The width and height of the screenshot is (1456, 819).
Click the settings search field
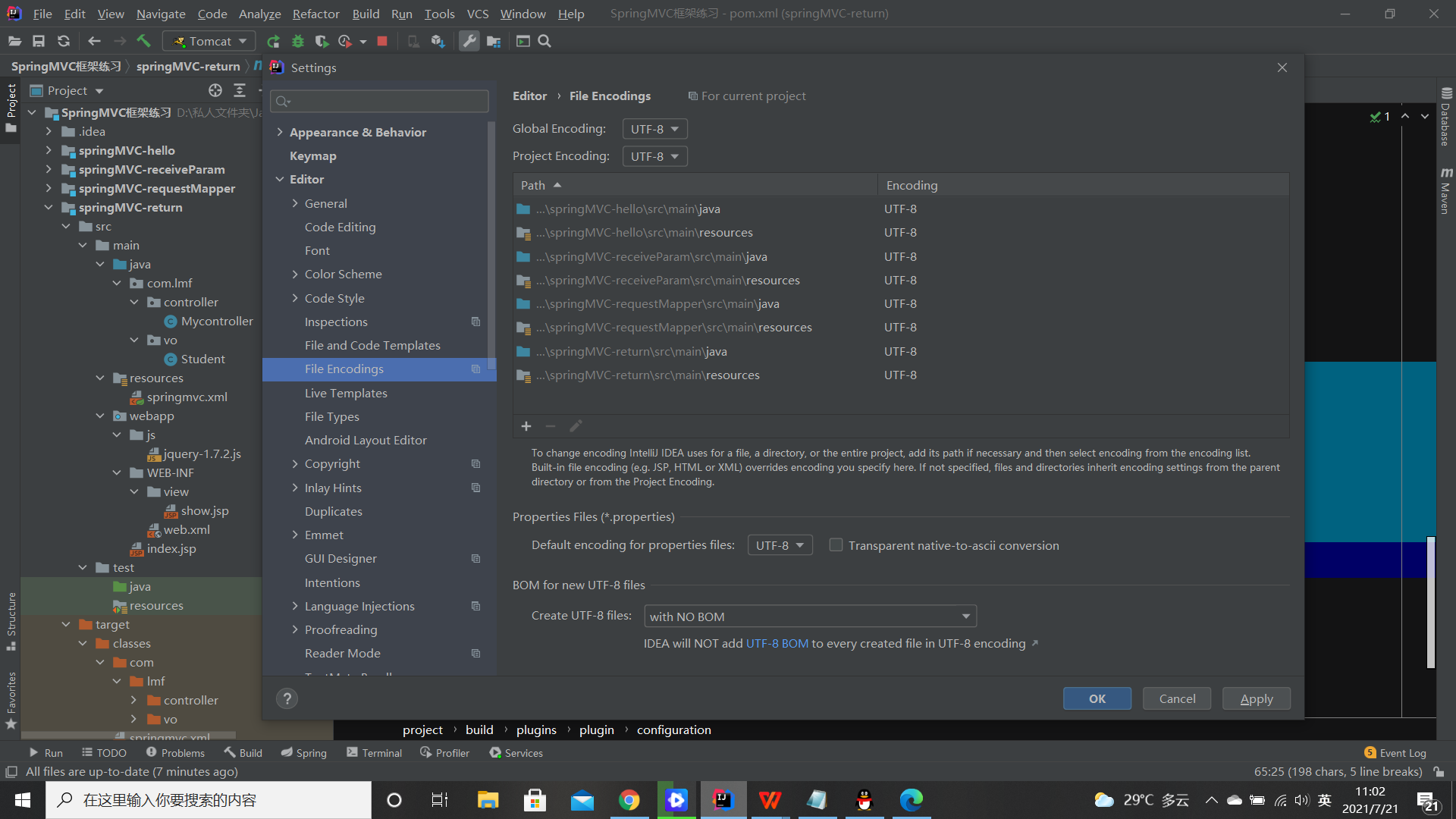(x=380, y=101)
